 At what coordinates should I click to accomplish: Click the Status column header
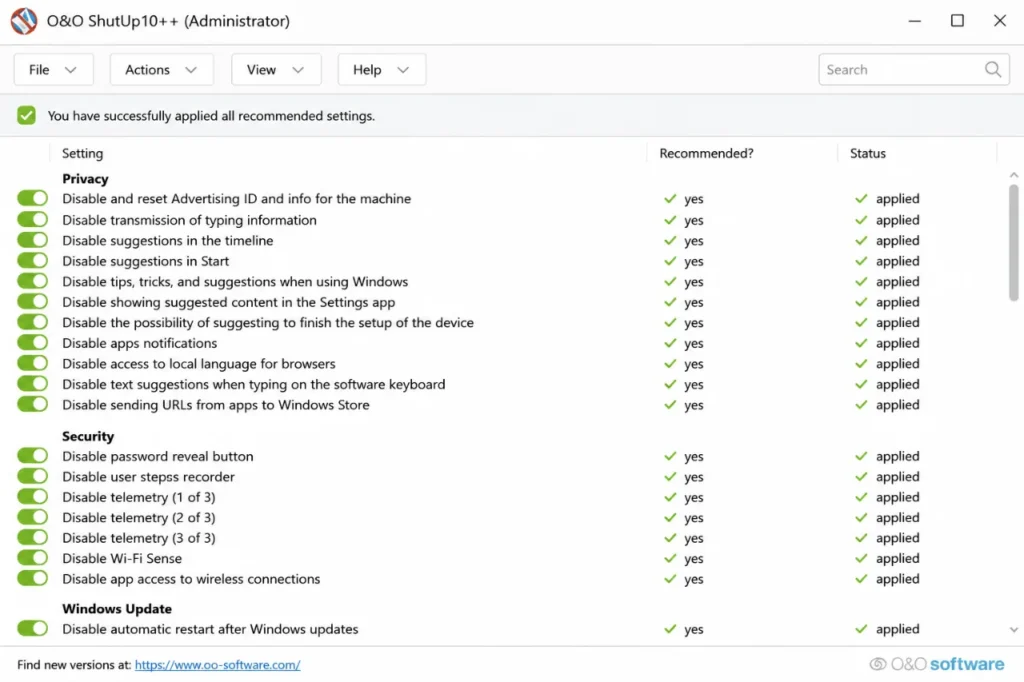(867, 154)
